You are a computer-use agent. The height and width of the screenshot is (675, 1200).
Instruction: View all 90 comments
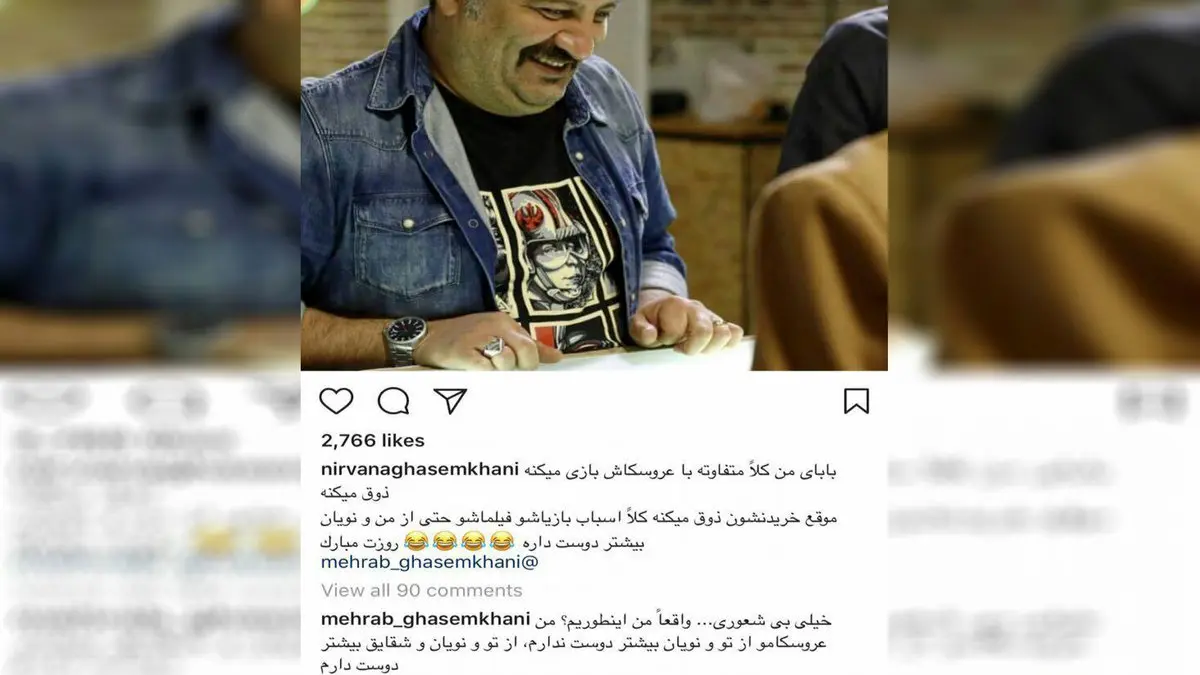[x=421, y=590]
